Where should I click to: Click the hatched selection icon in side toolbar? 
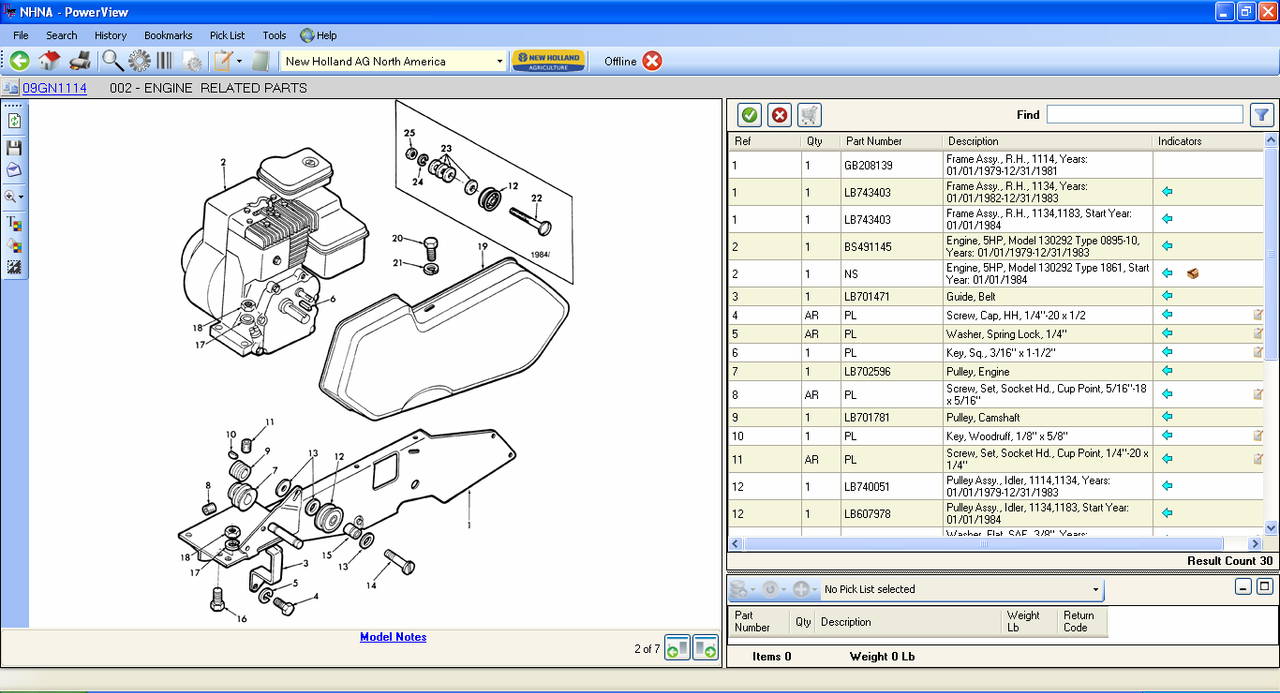(x=14, y=267)
